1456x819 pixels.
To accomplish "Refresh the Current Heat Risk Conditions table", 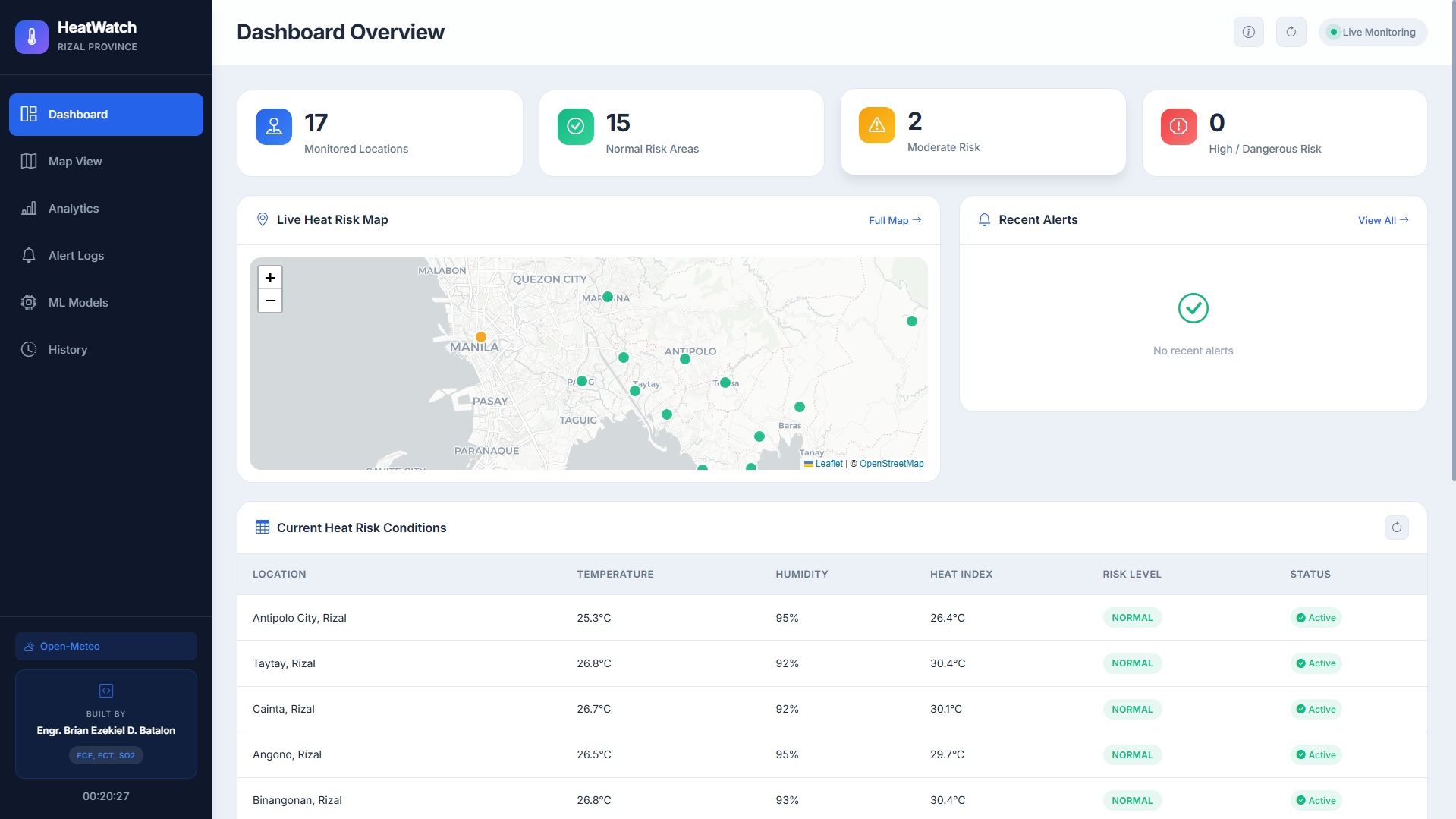I will click(1396, 528).
